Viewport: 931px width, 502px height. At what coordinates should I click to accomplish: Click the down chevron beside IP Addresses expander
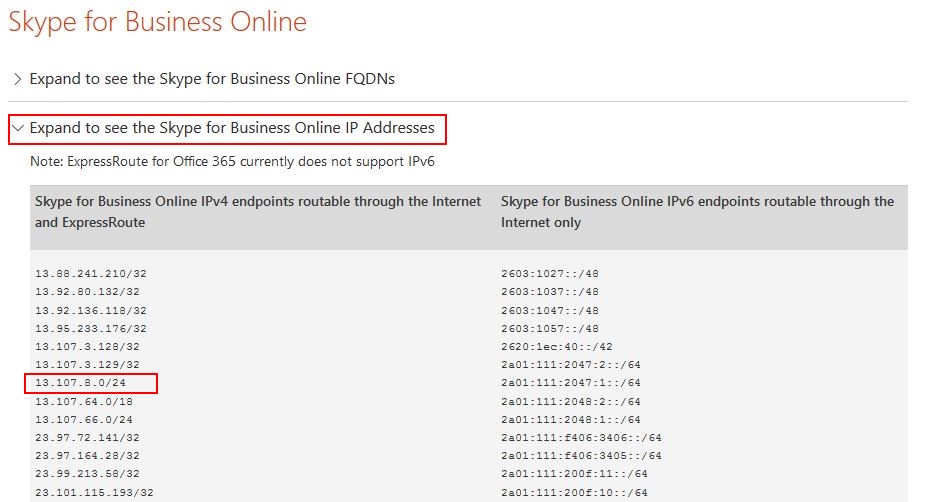pyautogui.click(x=17, y=128)
